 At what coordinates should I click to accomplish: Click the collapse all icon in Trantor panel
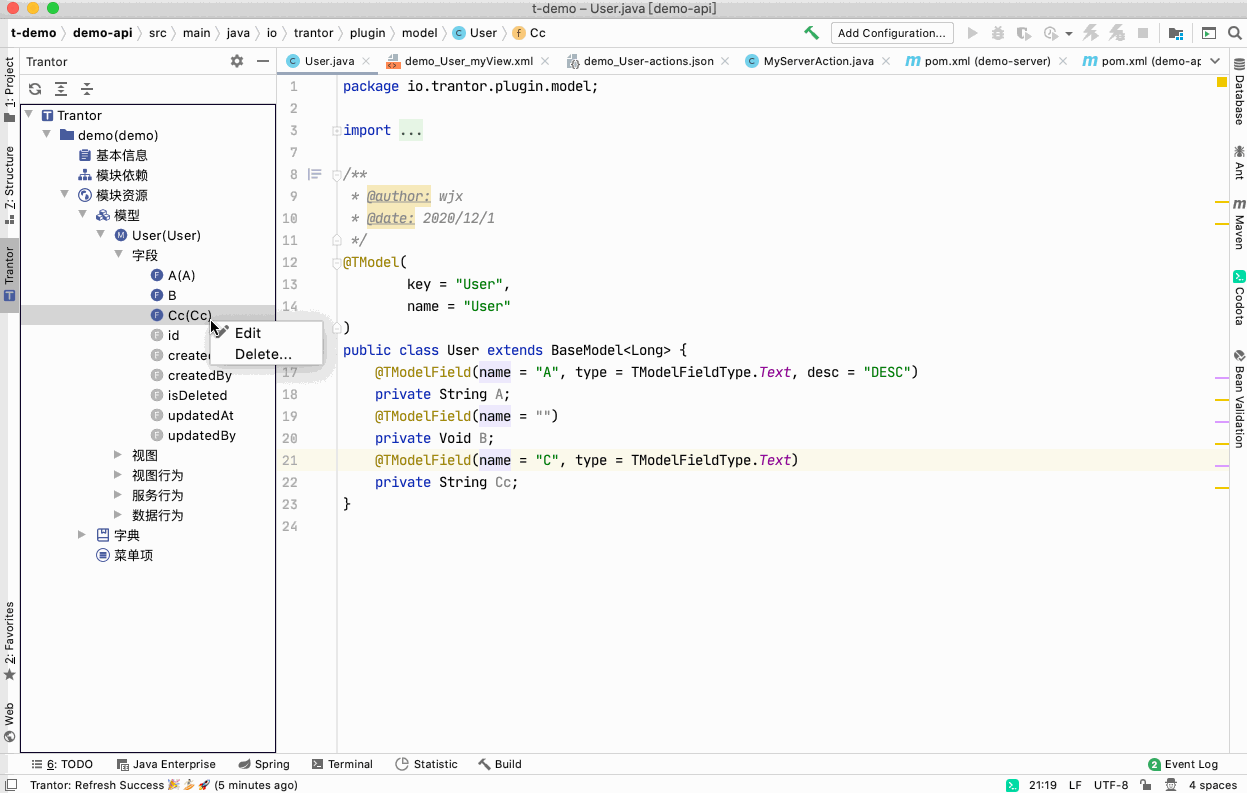[x=87, y=89]
